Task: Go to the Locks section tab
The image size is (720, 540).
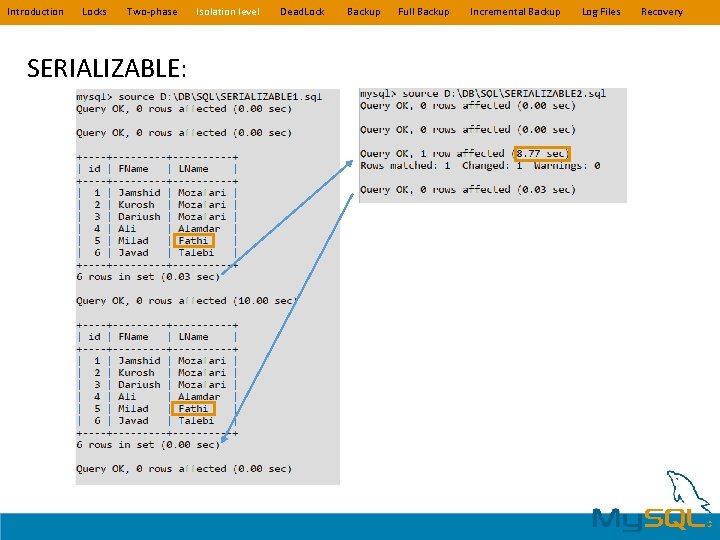Action: [94, 12]
